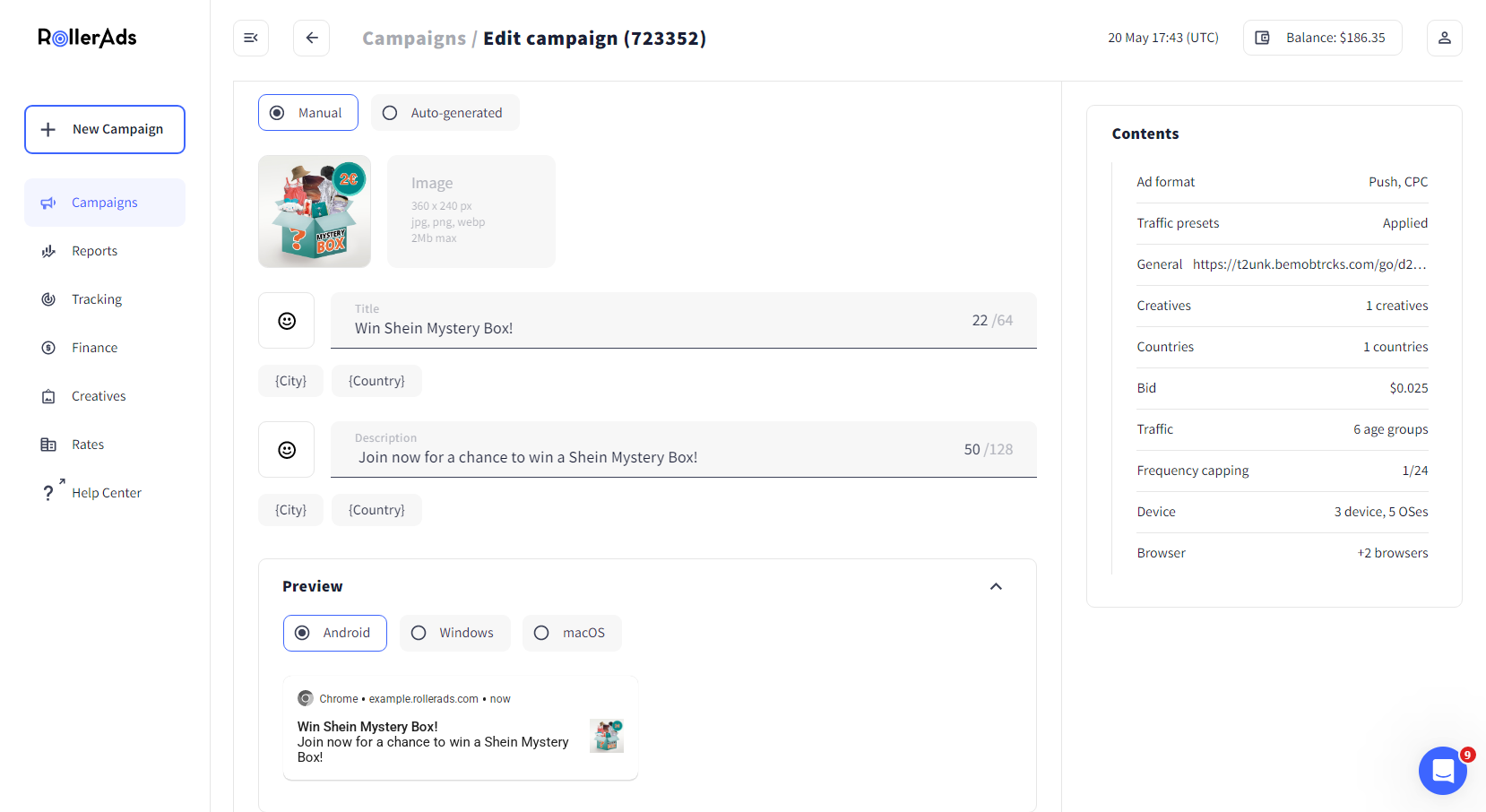Open Creatives in the sidebar
This screenshot has width=1486, height=812.
(x=105, y=396)
